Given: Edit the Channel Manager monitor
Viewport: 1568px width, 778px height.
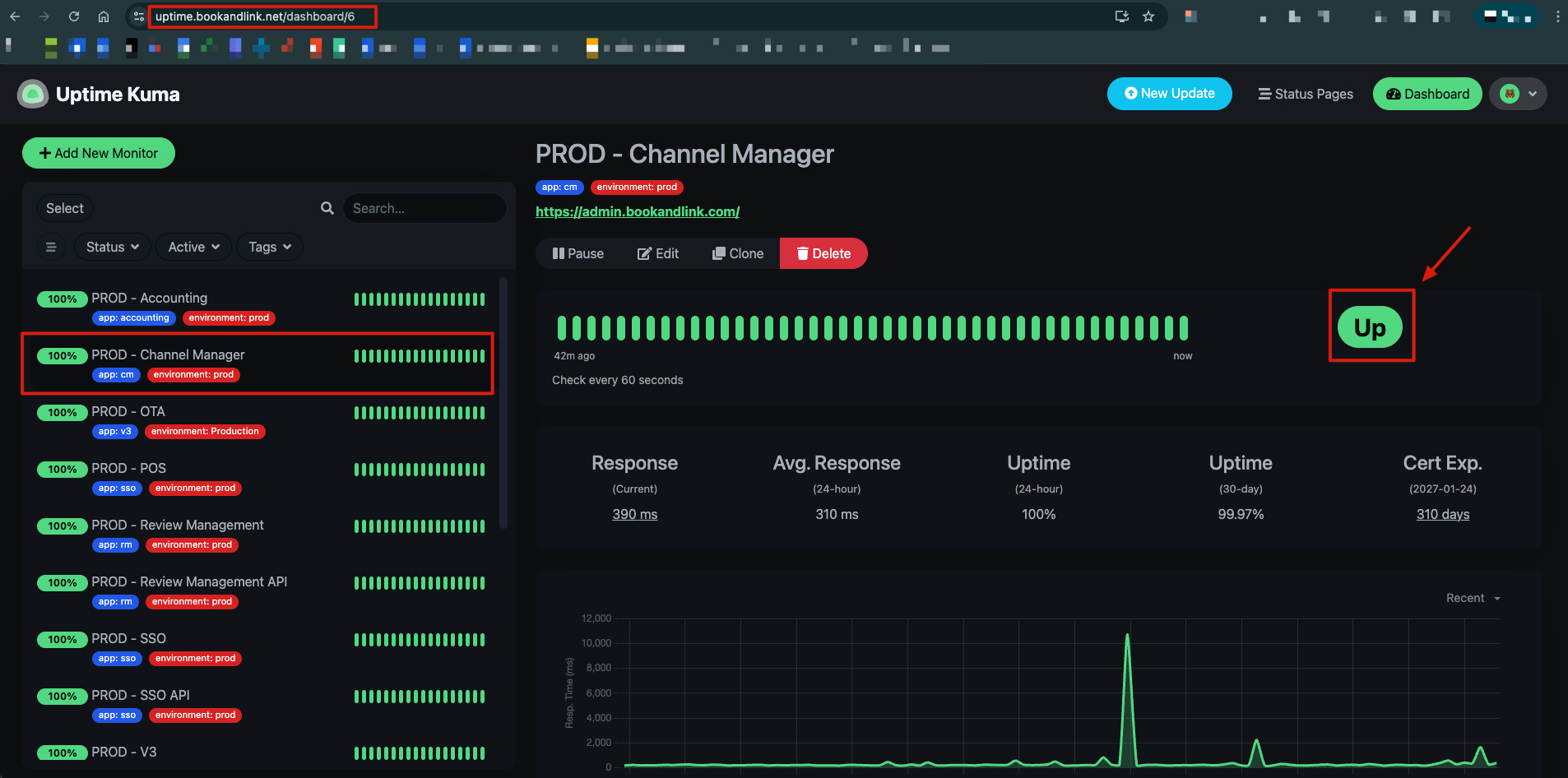Looking at the screenshot, I should point(658,253).
